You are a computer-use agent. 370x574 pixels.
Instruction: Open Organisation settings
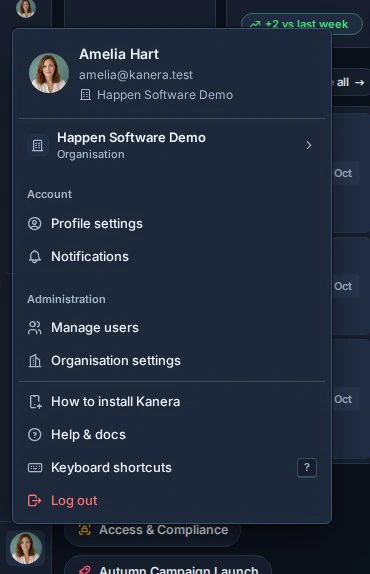[x=172, y=361]
